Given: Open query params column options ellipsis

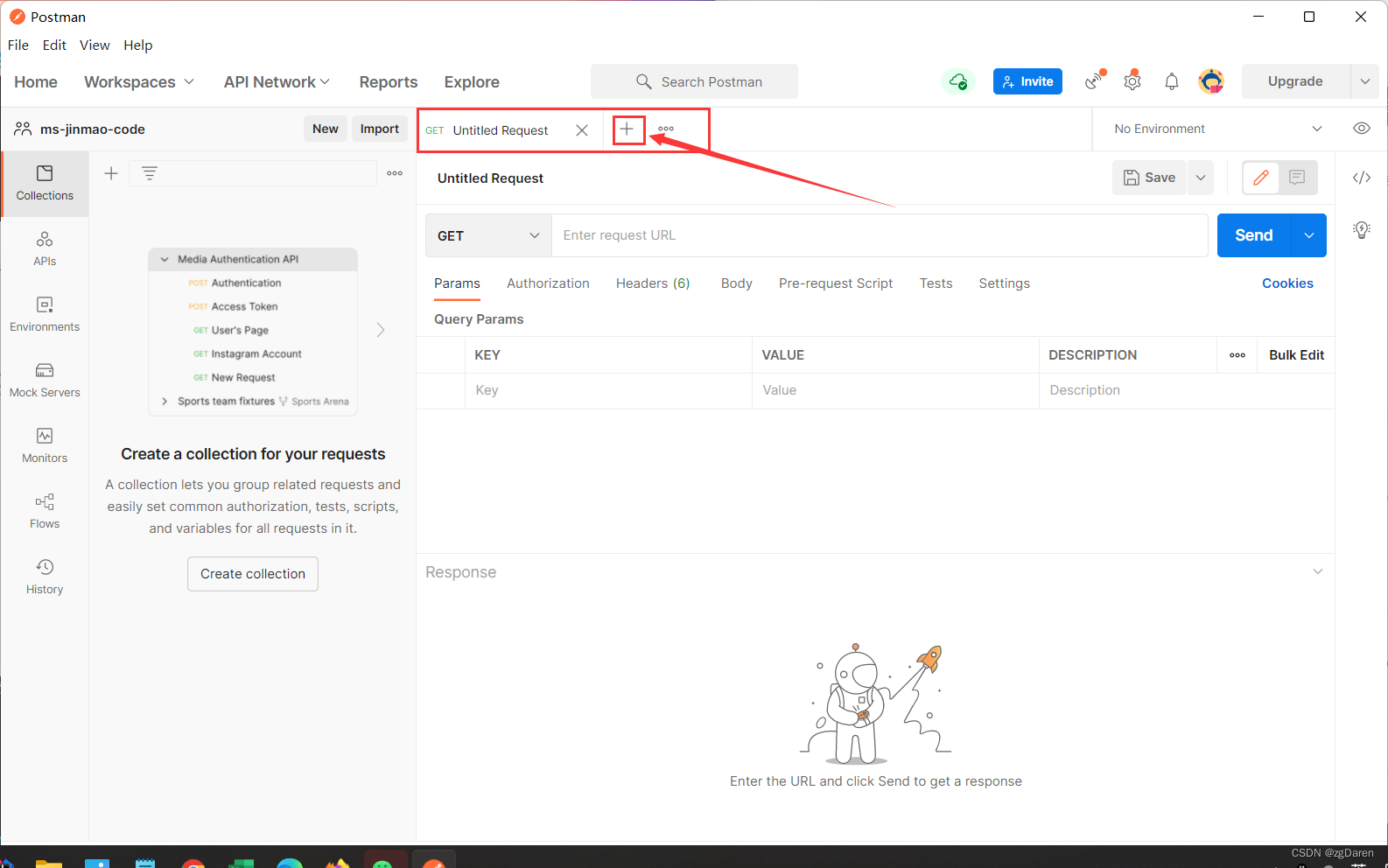Looking at the screenshot, I should click(1237, 355).
